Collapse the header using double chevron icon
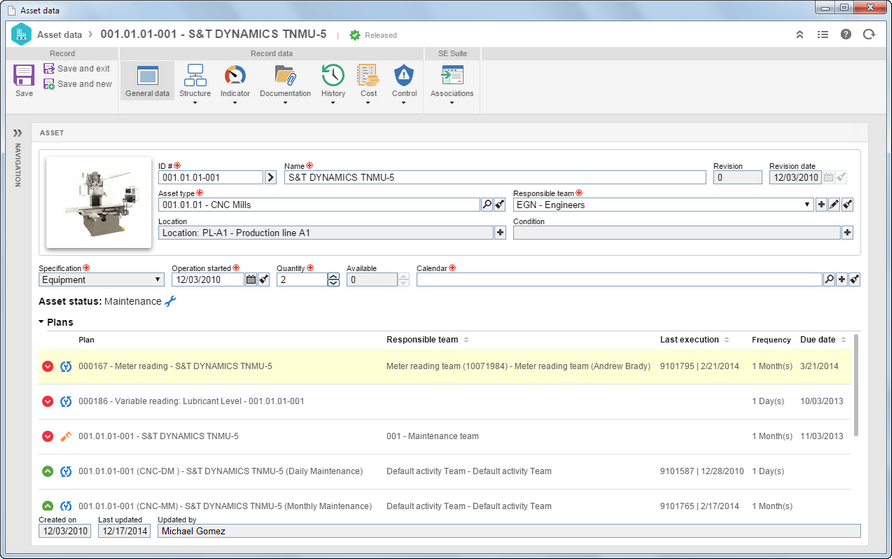The width and height of the screenshot is (892, 559). (x=799, y=35)
